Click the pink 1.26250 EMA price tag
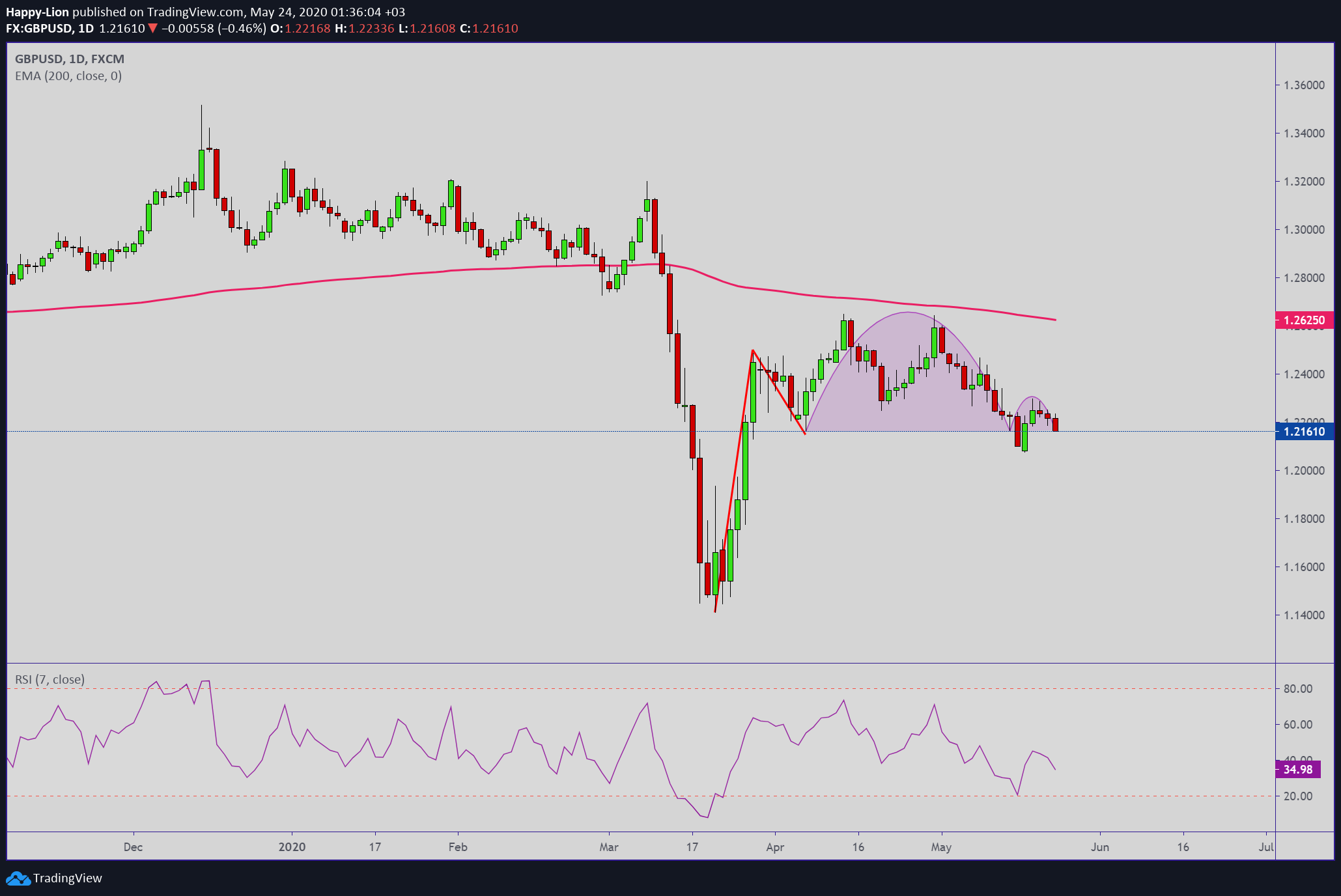This screenshot has width=1341, height=896. point(1304,320)
